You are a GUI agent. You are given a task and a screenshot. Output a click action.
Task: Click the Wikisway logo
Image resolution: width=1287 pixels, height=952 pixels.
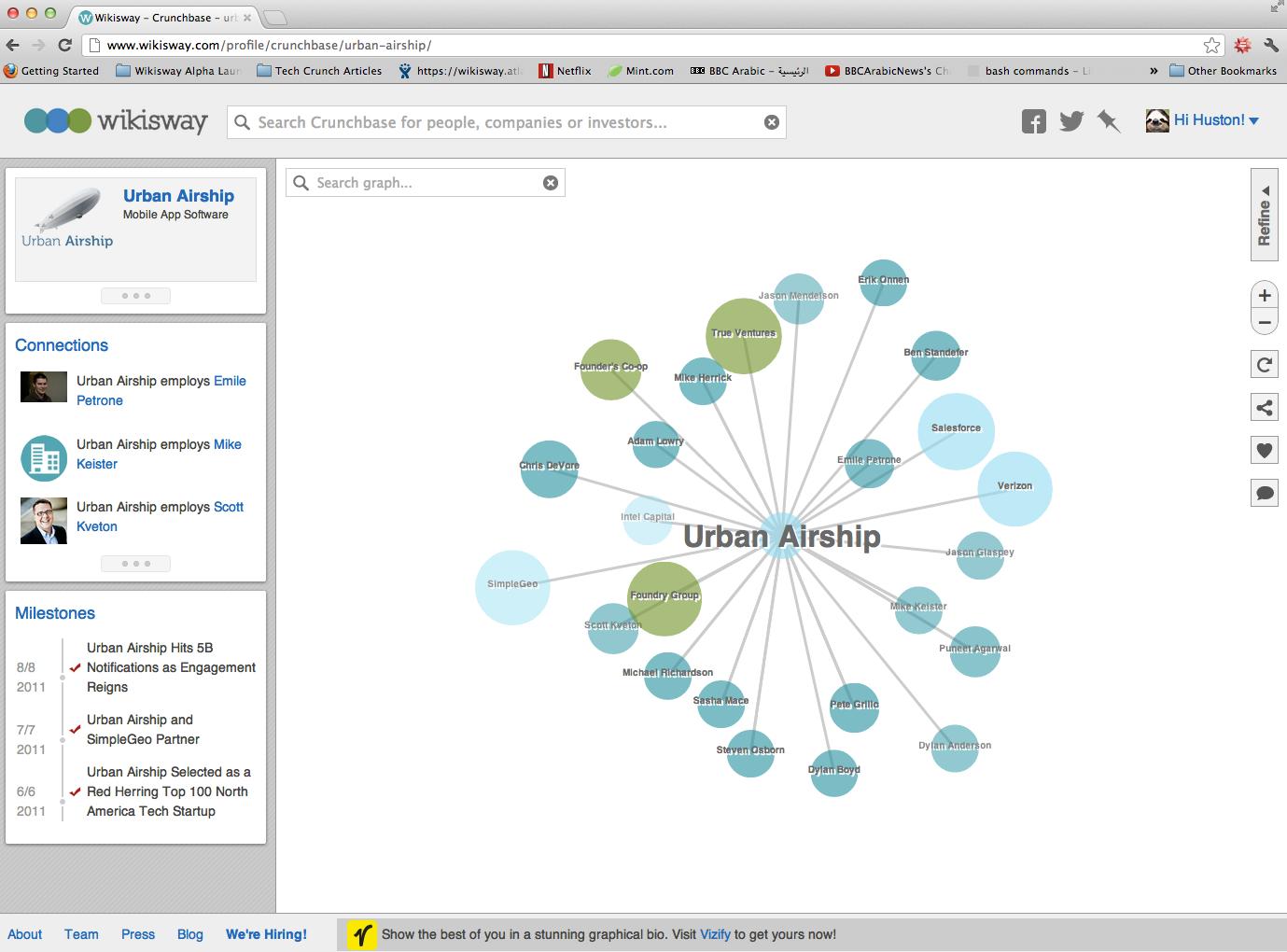pyautogui.click(x=116, y=120)
